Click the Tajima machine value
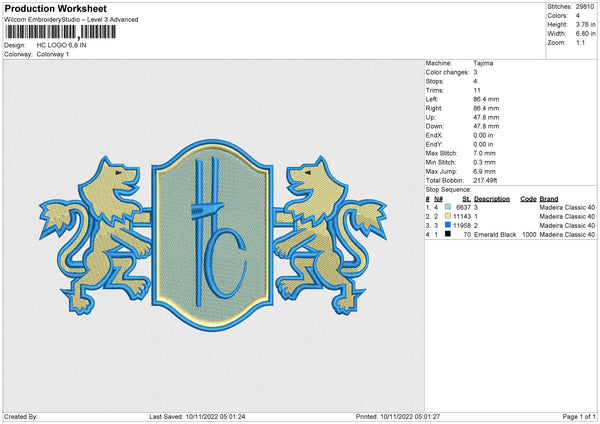 coord(483,63)
